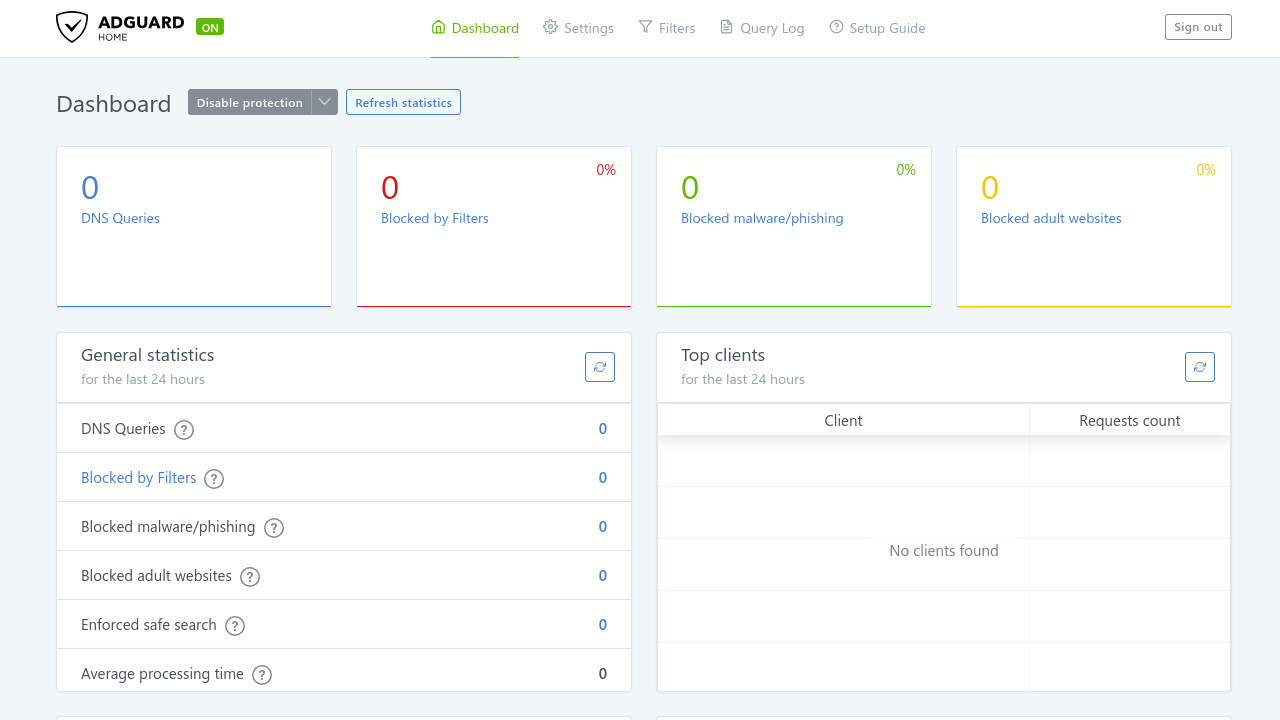Click help icon for Average processing time
1280x720 pixels.
[262, 675]
